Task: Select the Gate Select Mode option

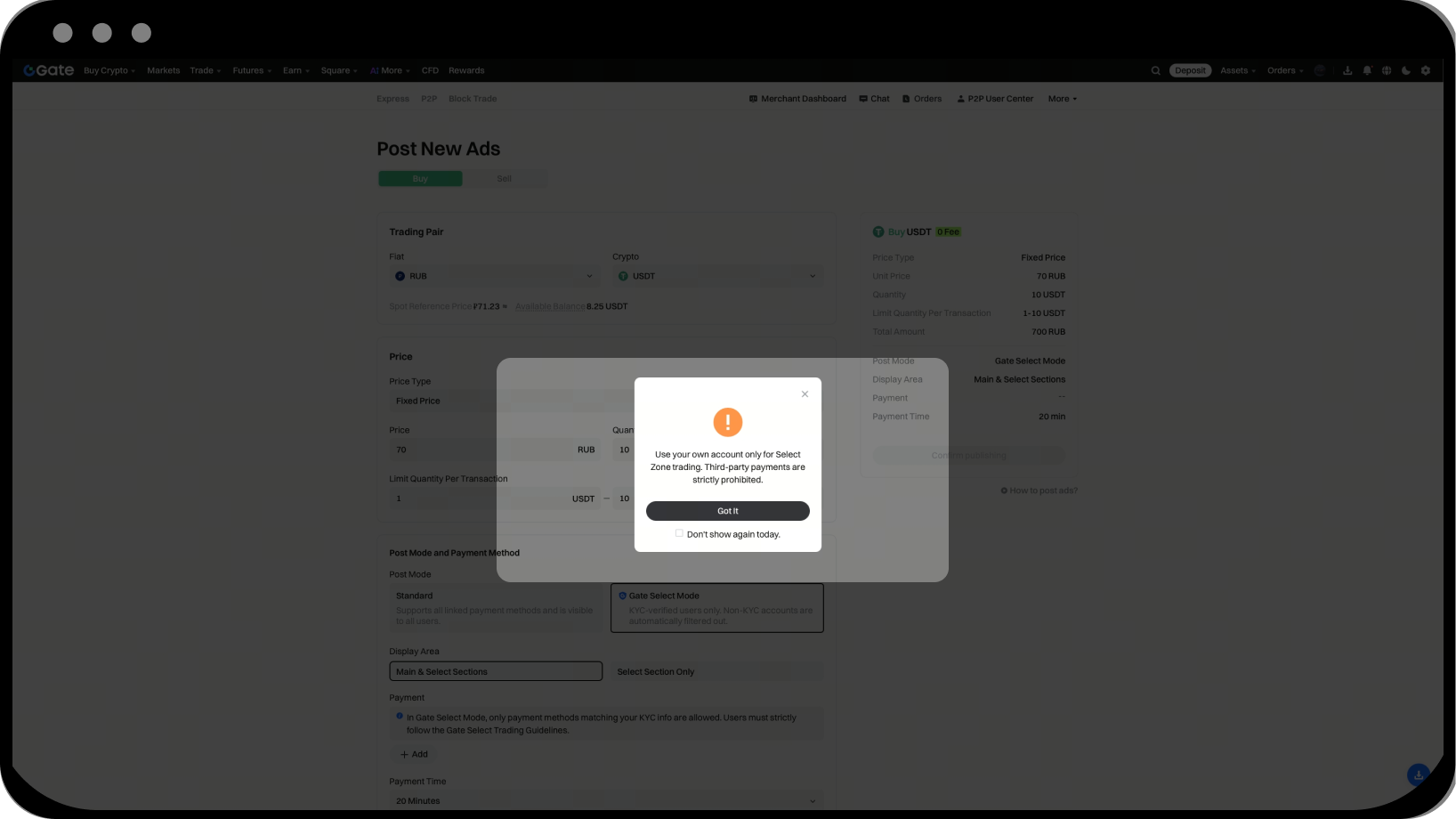Action: click(717, 608)
